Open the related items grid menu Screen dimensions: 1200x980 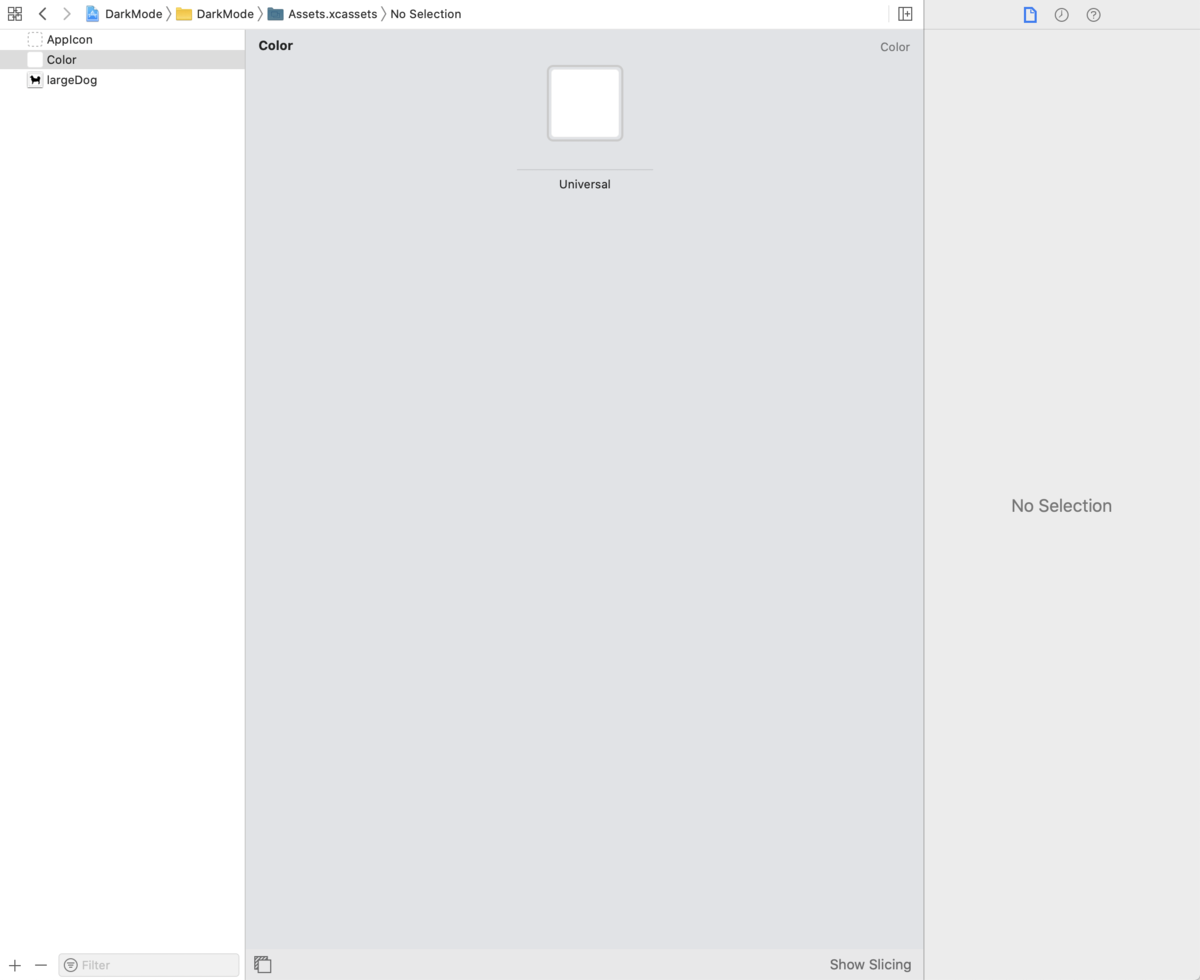point(15,14)
